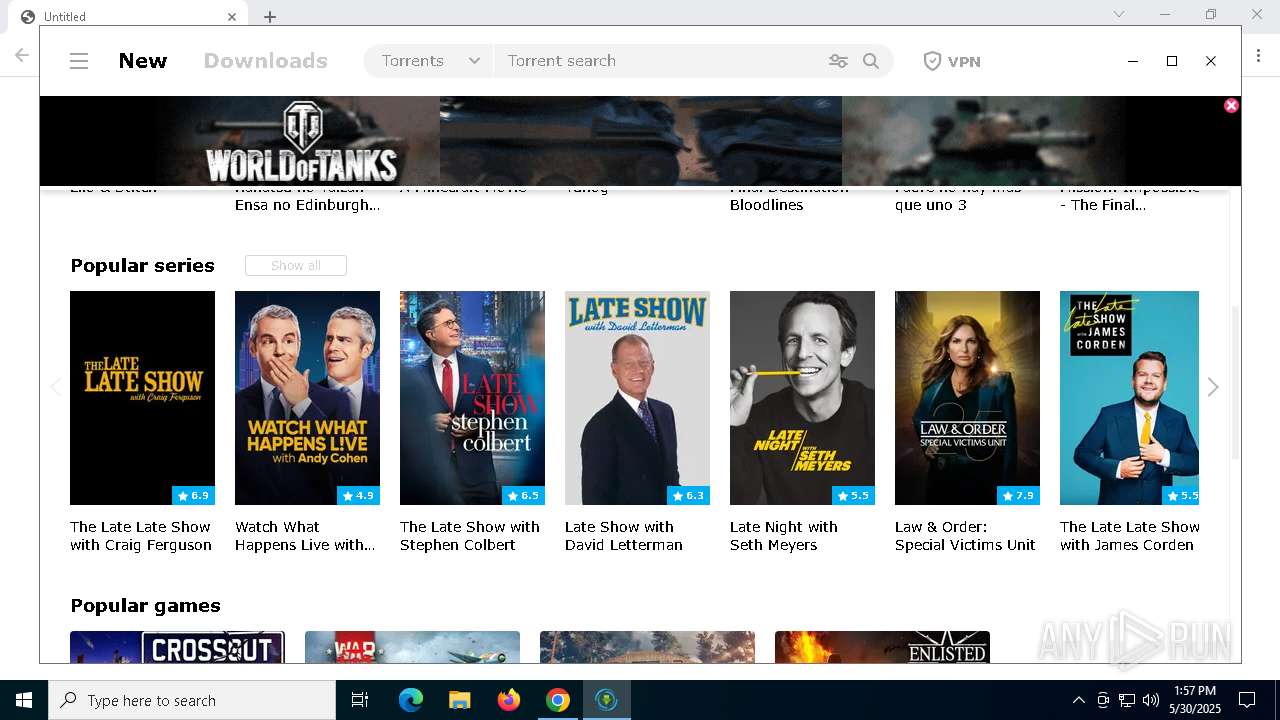
Task: Open the Windows Start menu
Action: tap(24, 700)
